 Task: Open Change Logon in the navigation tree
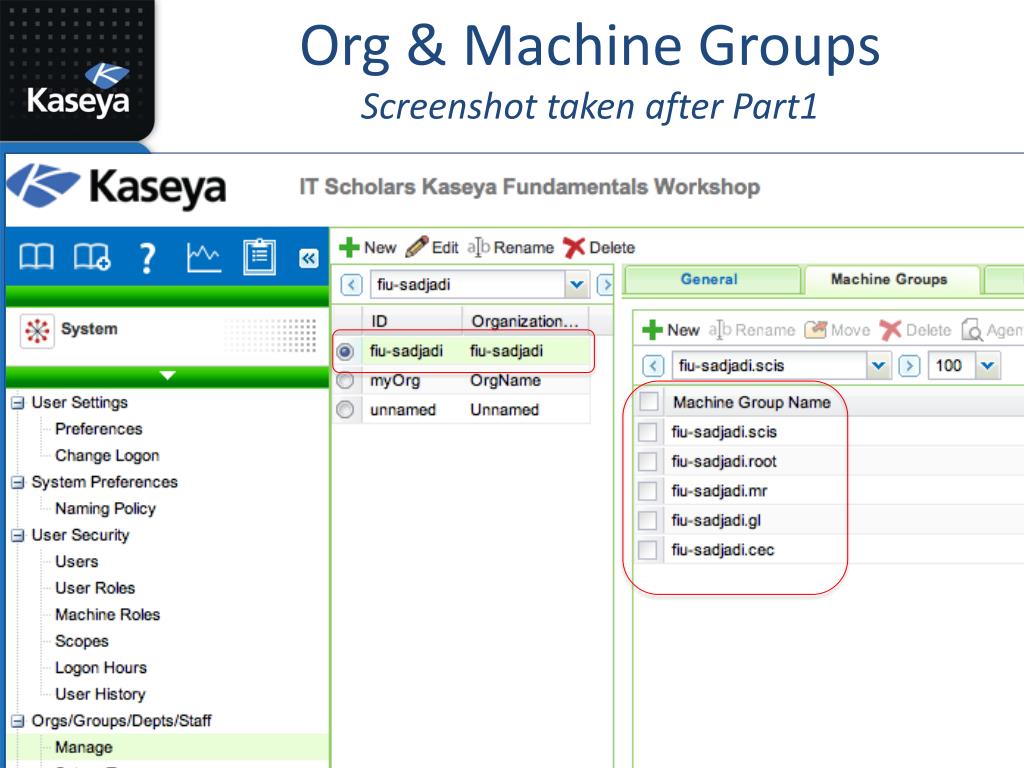click(x=107, y=455)
